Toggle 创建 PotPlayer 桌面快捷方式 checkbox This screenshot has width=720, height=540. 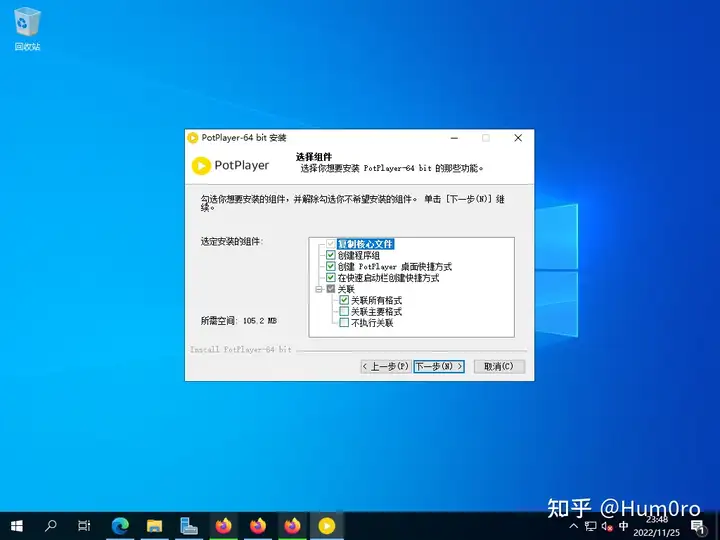(331, 266)
